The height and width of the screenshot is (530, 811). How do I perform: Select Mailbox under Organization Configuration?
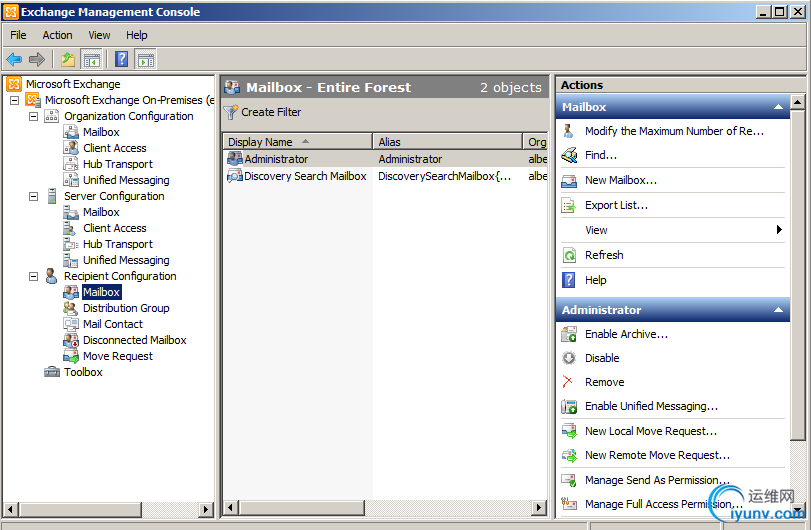click(101, 132)
